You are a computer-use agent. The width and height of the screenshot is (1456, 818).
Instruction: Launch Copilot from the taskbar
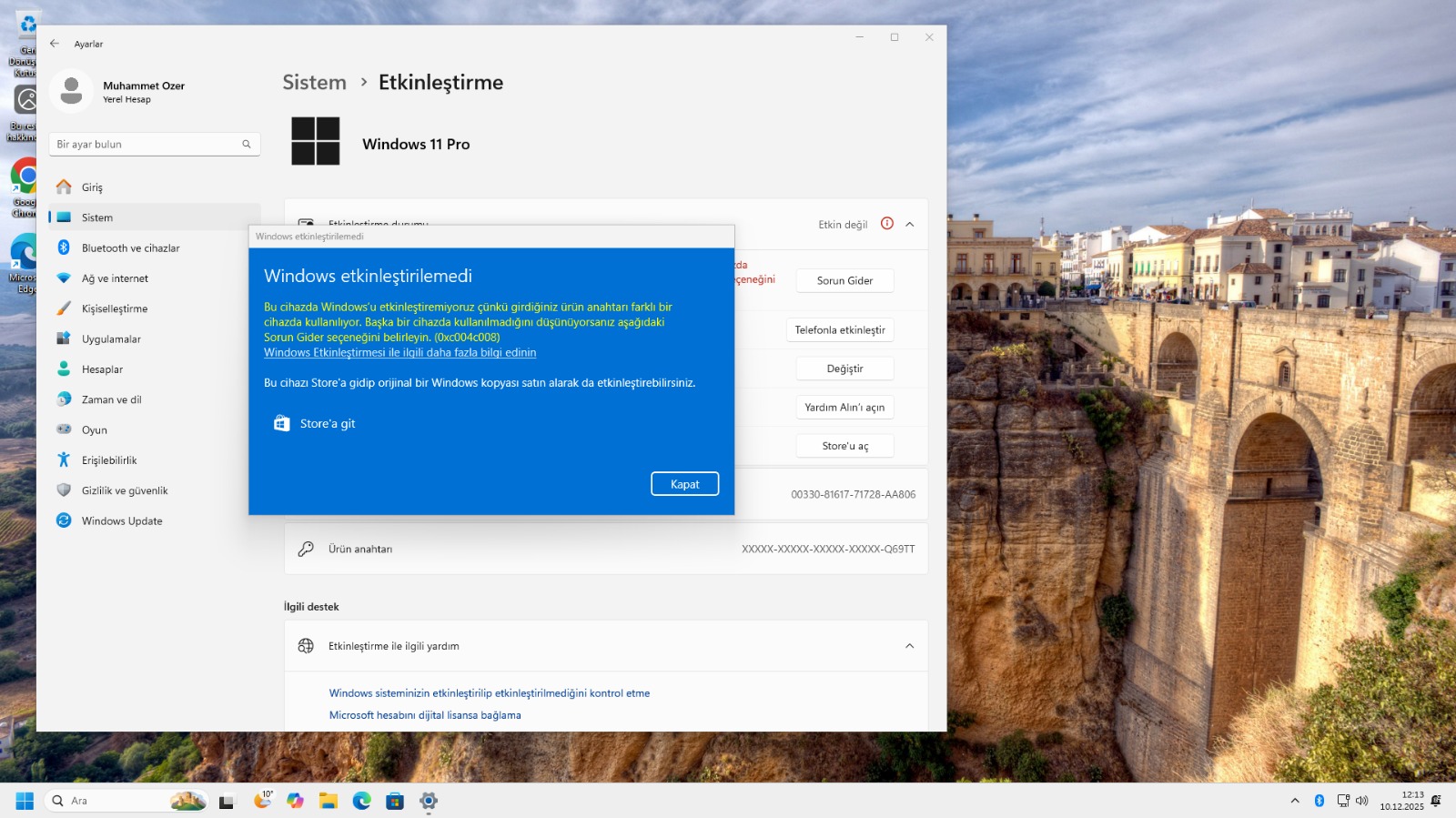tap(295, 801)
